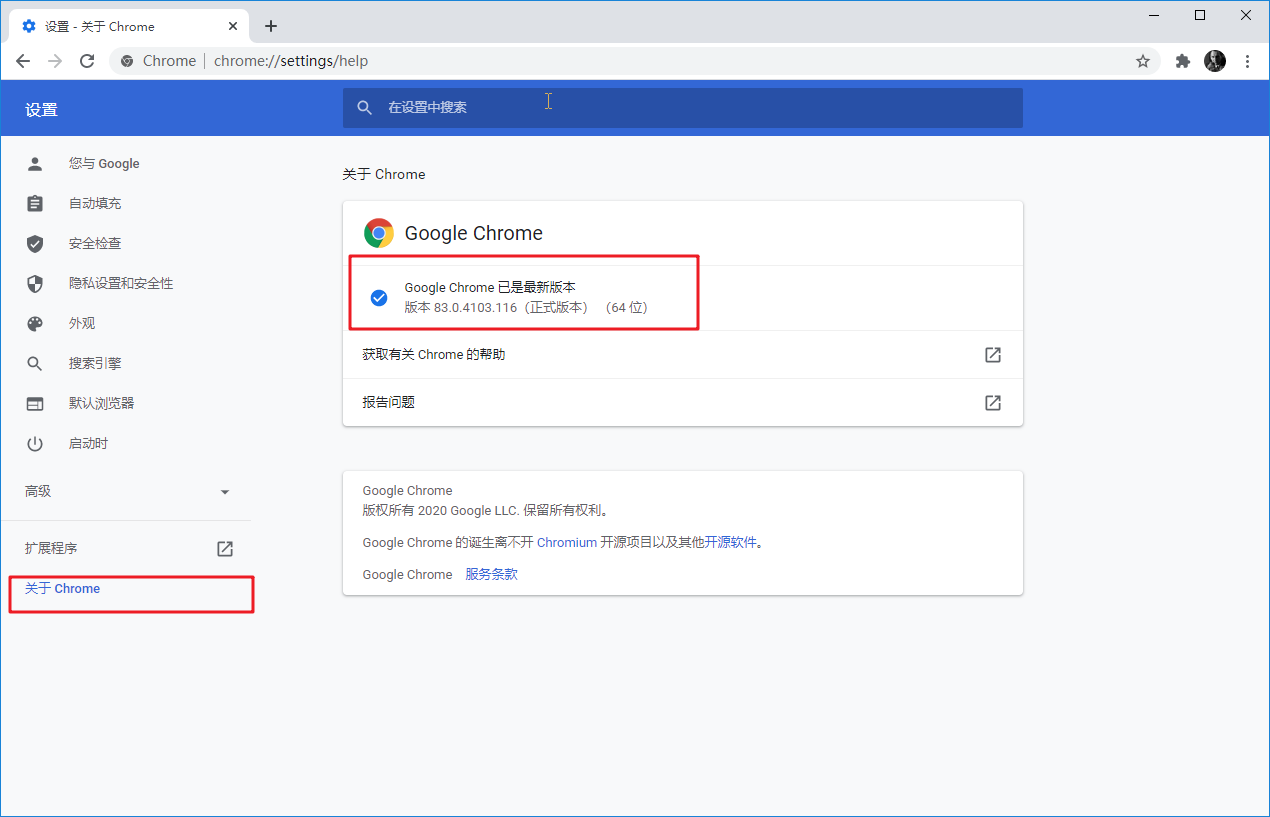Viewport: 1270px width, 817px height.
Task: Go back with the browser back arrow
Action: coord(23,61)
